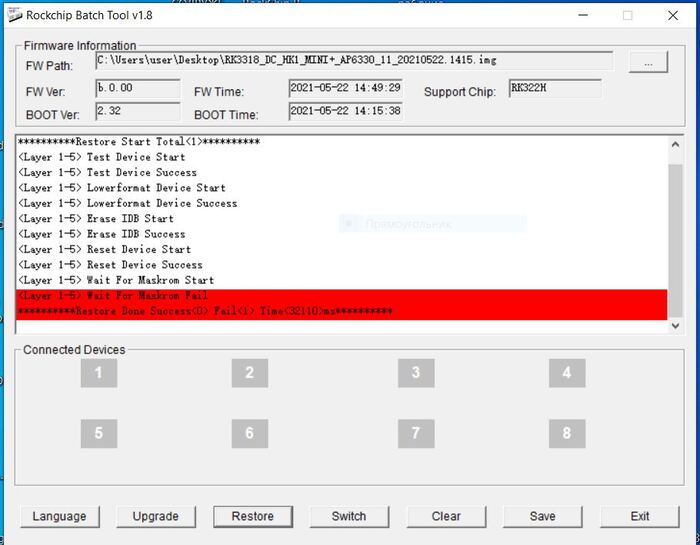The width and height of the screenshot is (700, 545).
Task: Select connected device slot 1
Action: tap(98, 373)
